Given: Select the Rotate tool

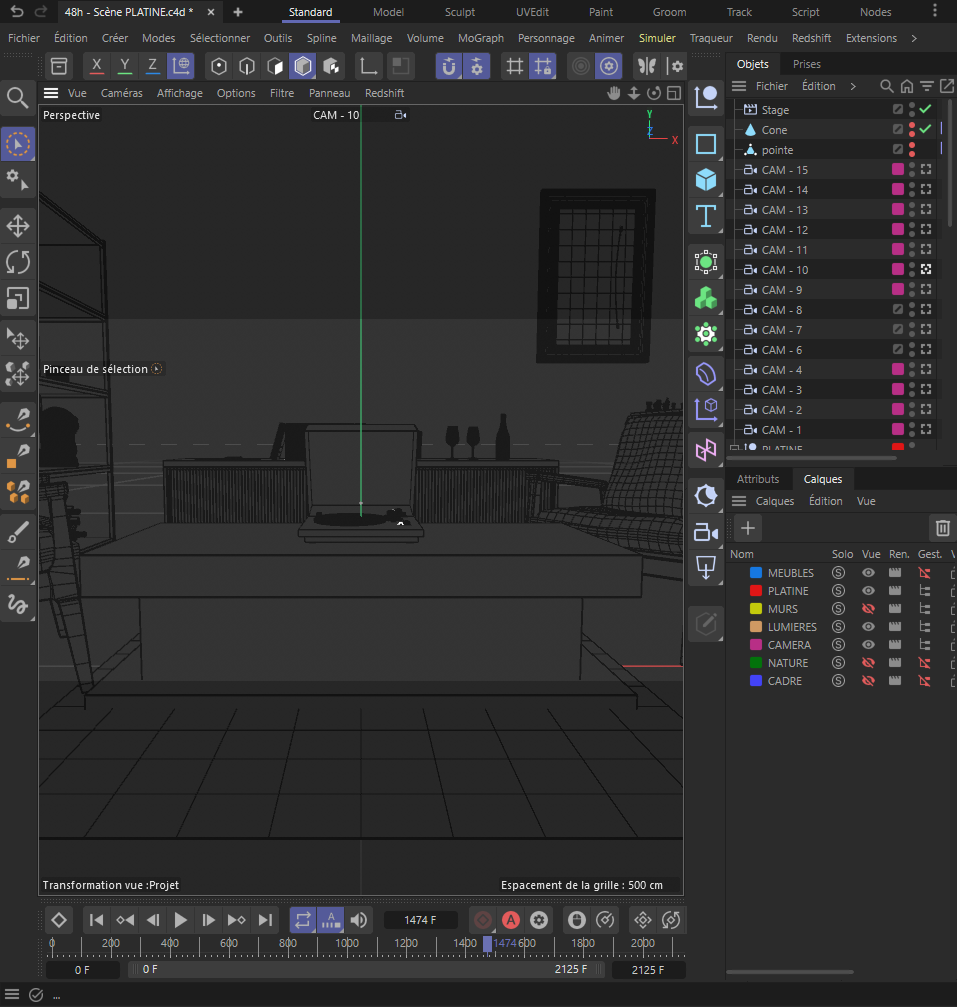Looking at the screenshot, I should point(18,262).
